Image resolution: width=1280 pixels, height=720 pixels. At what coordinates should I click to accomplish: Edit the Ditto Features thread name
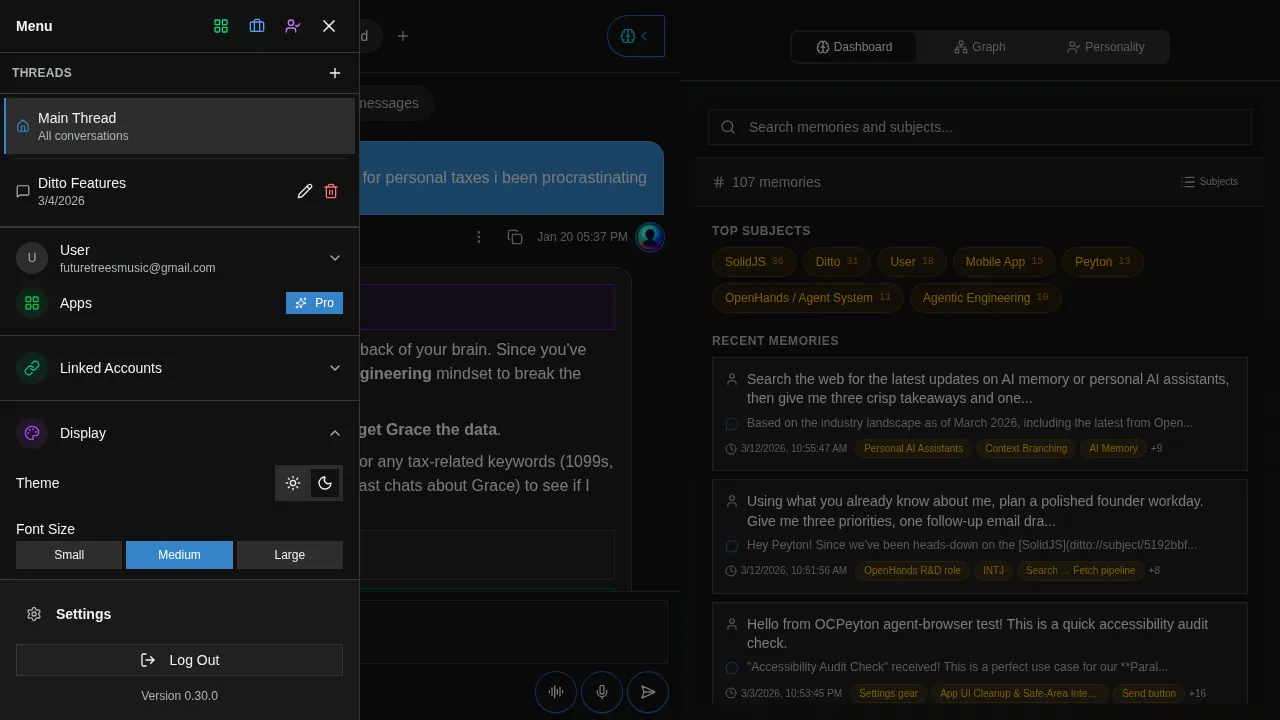coord(305,191)
